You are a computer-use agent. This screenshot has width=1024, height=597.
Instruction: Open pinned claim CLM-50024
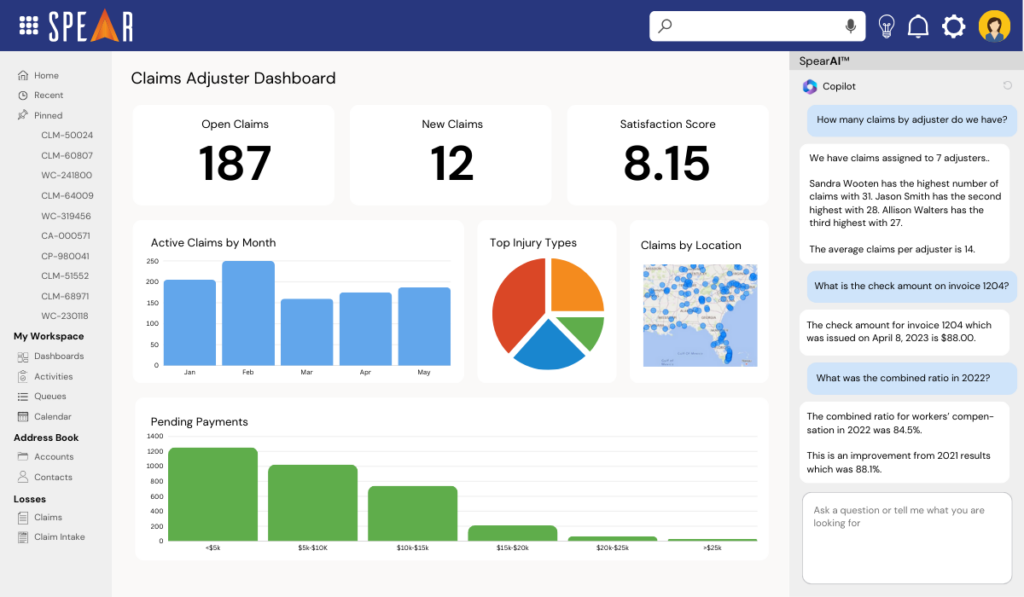coord(67,135)
